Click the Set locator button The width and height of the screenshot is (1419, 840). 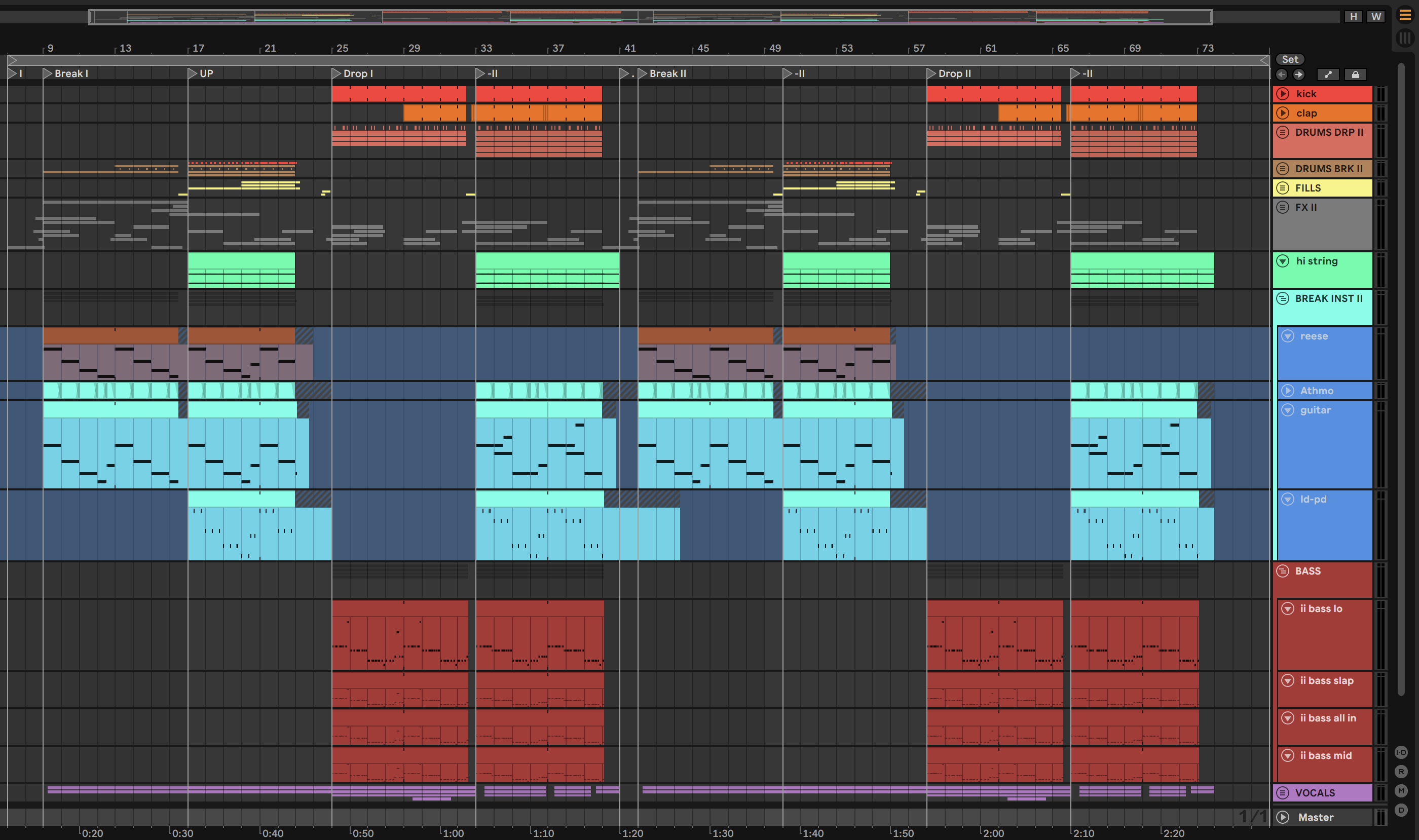point(1290,59)
